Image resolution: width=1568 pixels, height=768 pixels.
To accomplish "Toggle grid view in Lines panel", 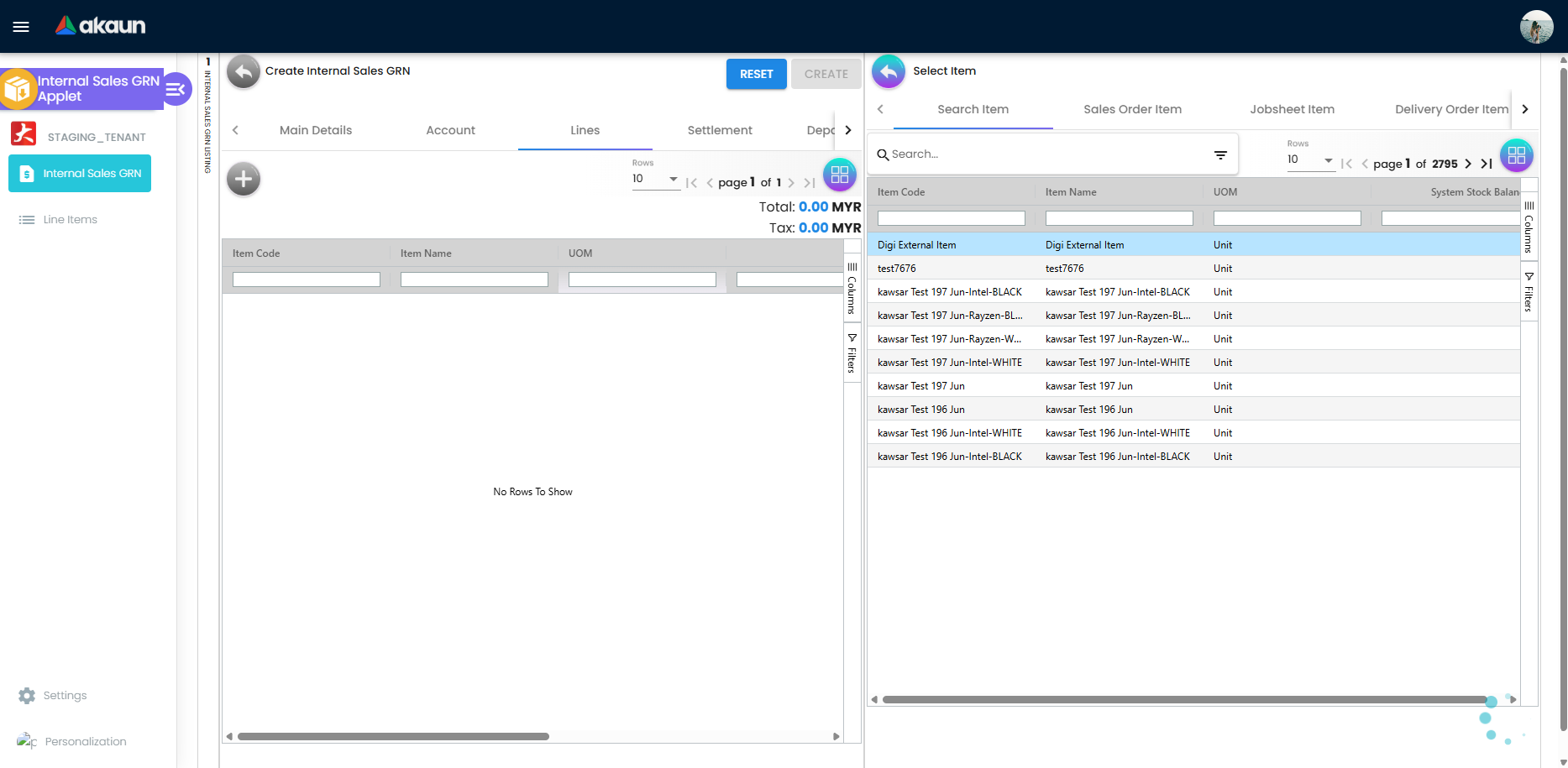I will pyautogui.click(x=839, y=175).
